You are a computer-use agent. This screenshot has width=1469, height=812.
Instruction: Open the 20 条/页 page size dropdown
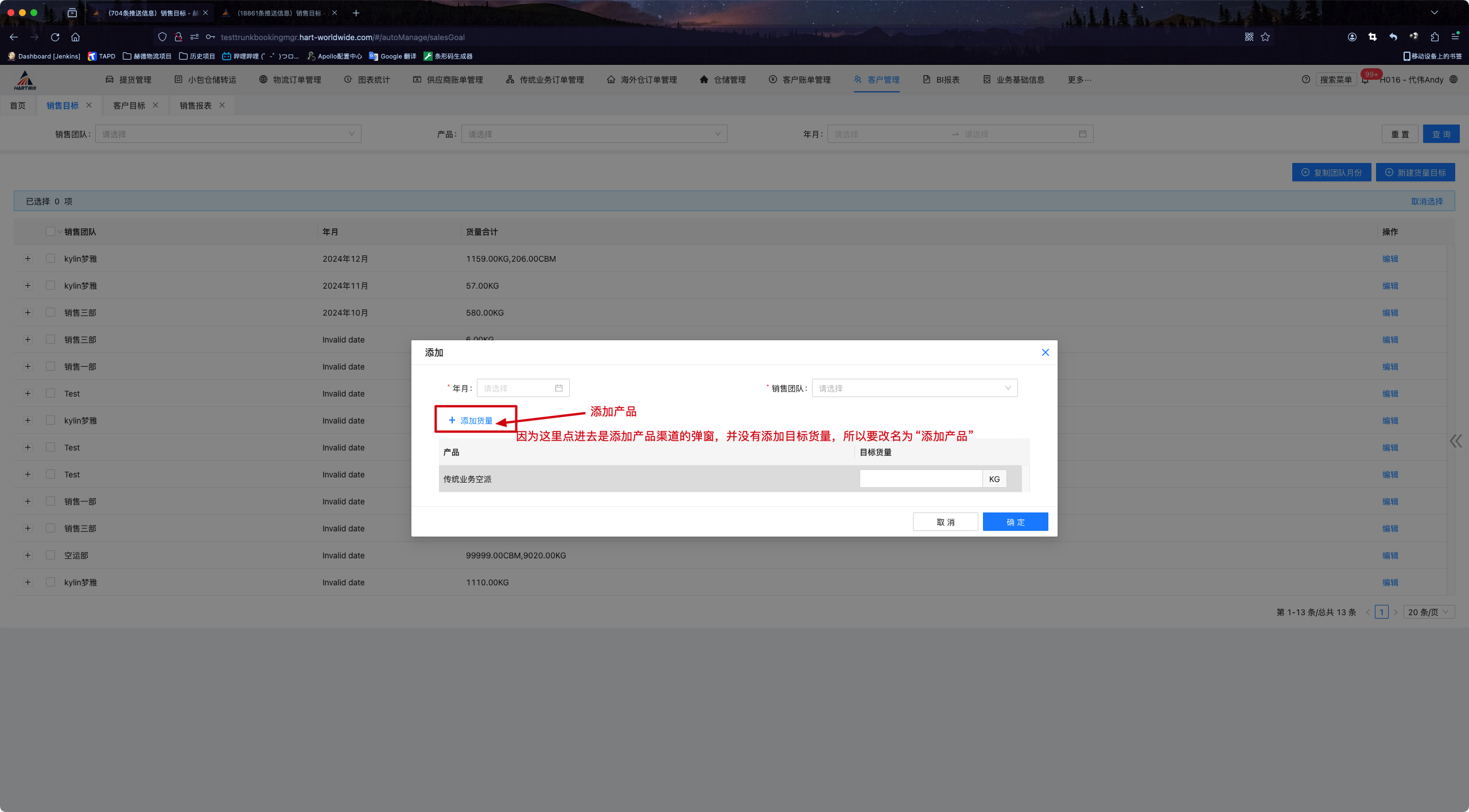(1428, 612)
